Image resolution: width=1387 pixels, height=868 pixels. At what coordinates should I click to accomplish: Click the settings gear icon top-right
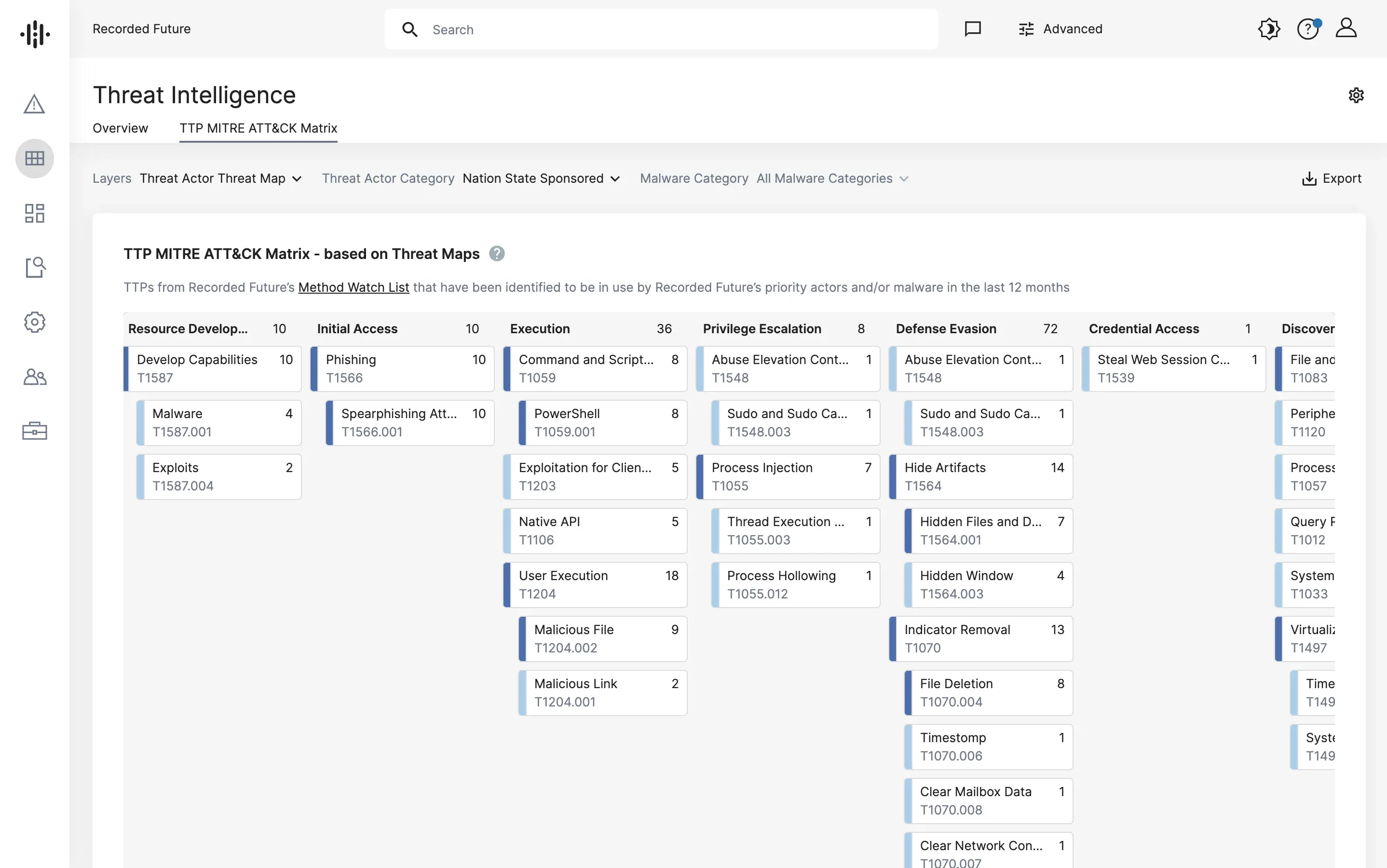[x=1356, y=94]
